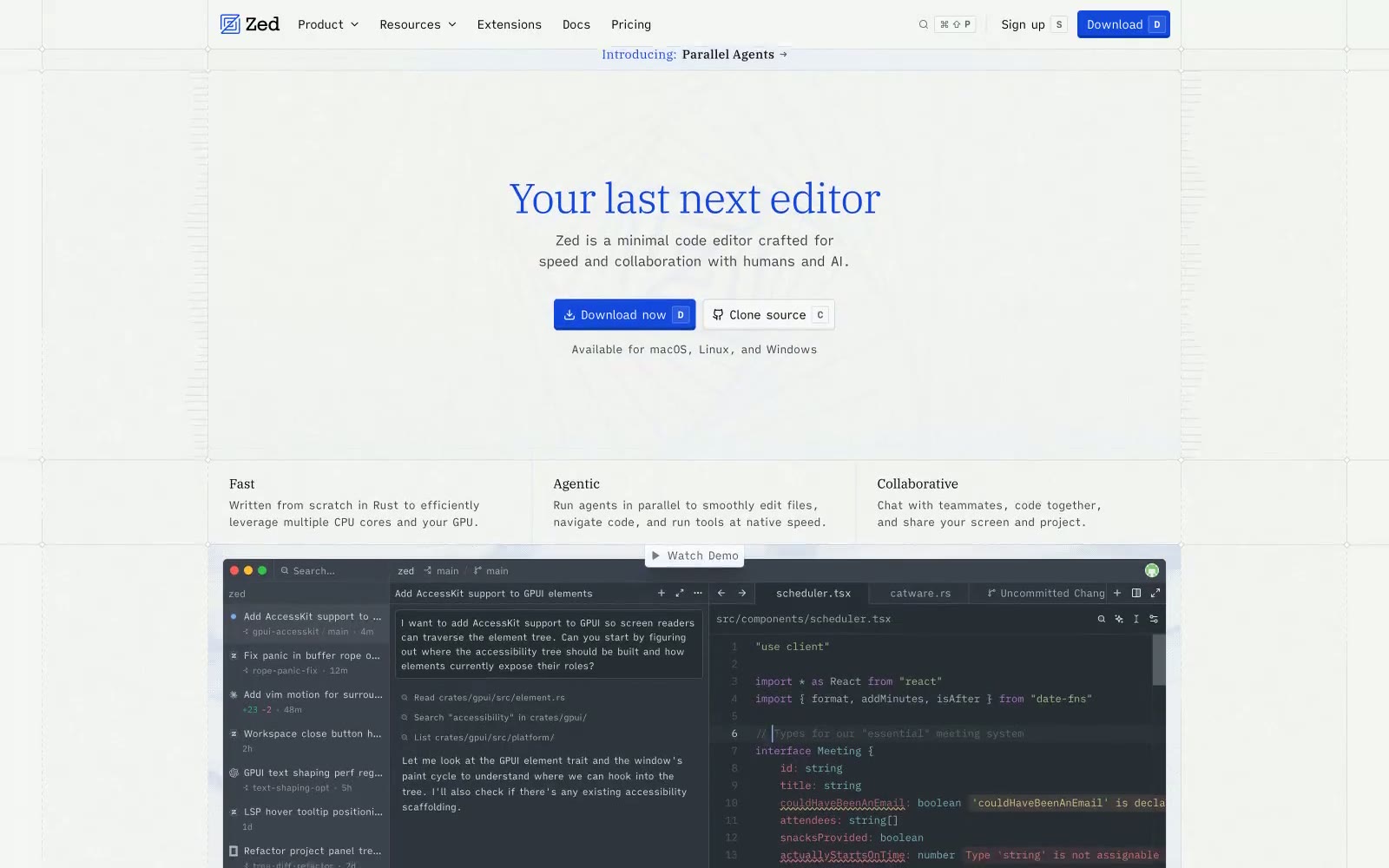Click 'Search "accessibility" in crates/gpui/' tool call
The width and height of the screenshot is (1389, 868).
tap(494, 718)
